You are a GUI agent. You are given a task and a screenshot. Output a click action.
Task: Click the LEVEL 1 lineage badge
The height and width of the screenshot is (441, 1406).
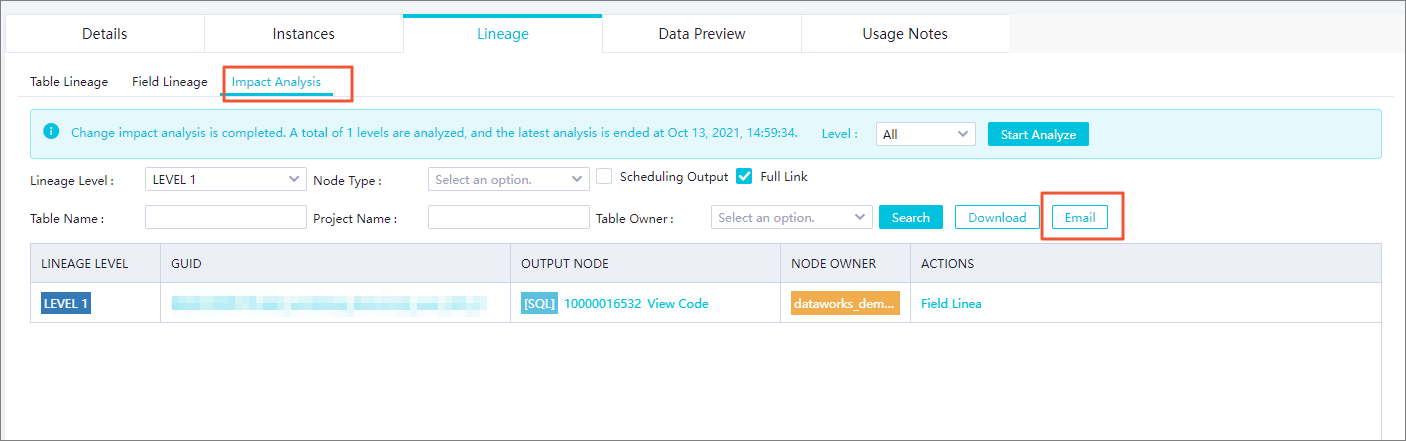(66, 304)
